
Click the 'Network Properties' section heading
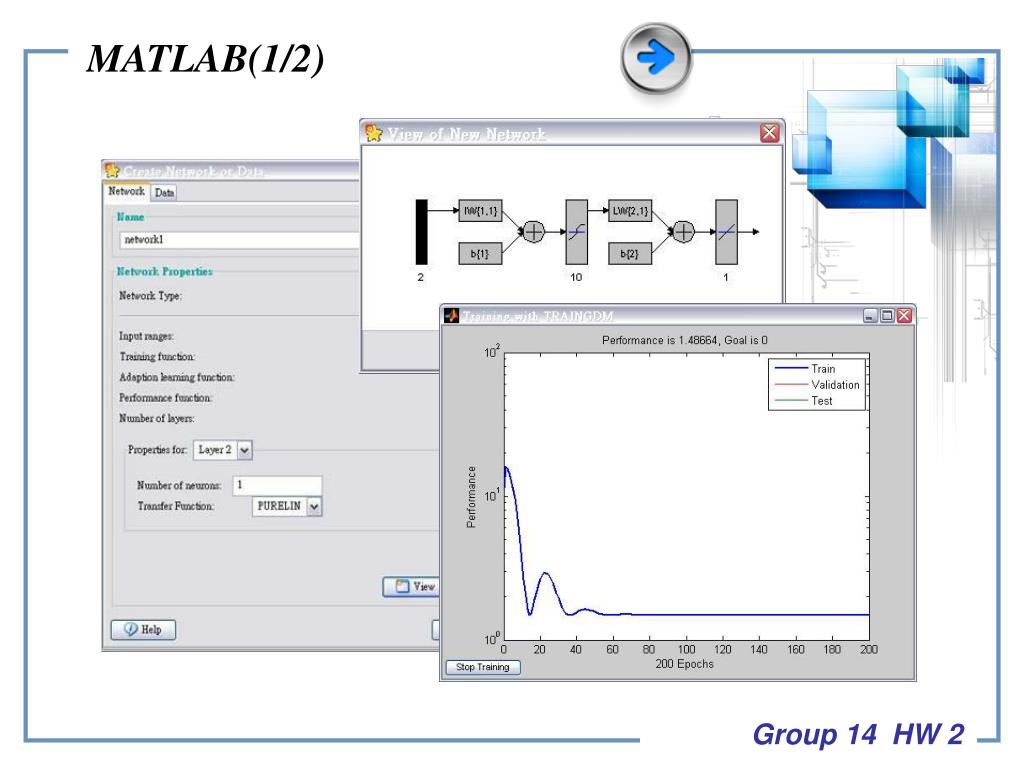tap(165, 272)
